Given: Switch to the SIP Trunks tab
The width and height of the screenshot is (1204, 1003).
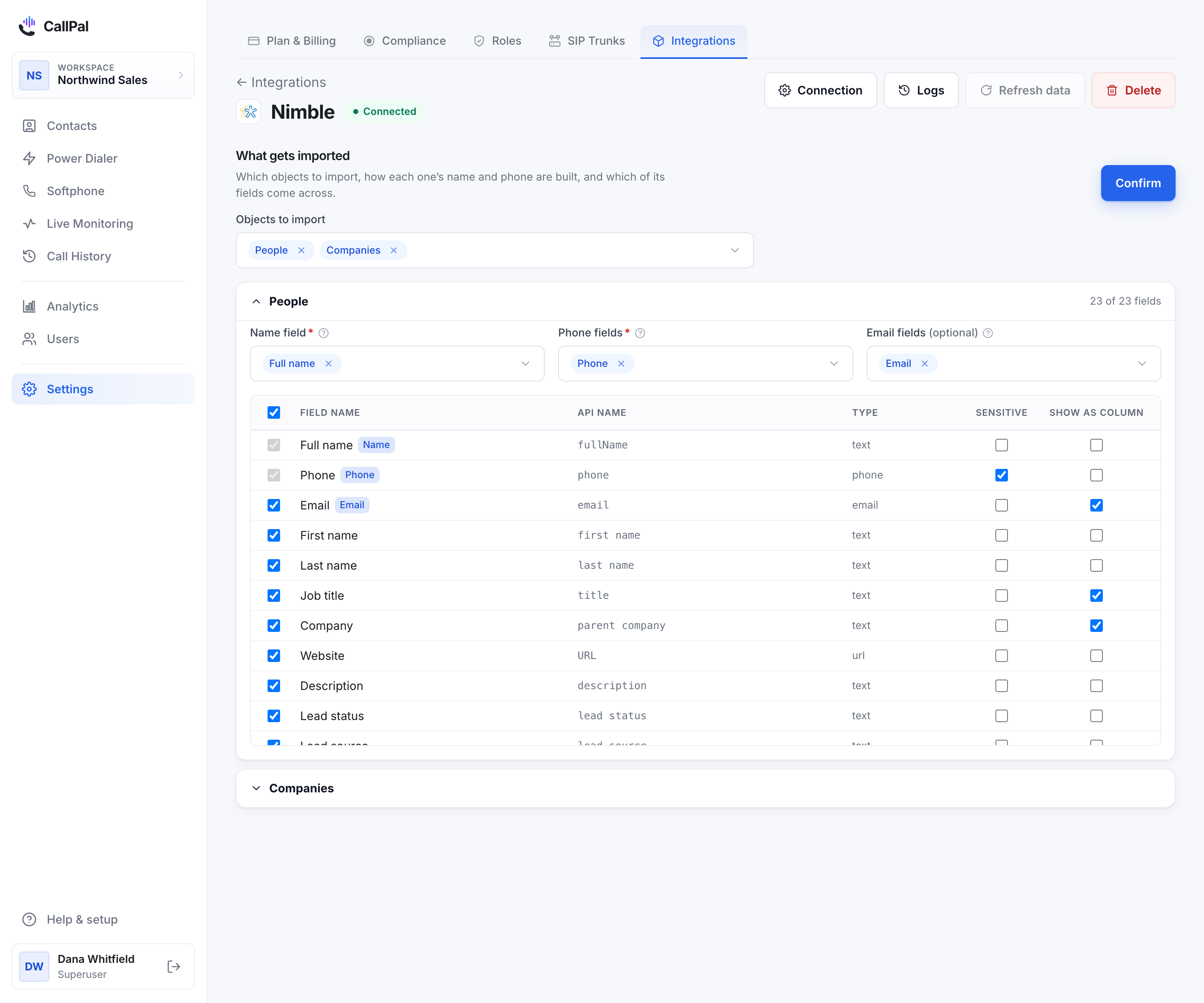Looking at the screenshot, I should click(x=587, y=41).
